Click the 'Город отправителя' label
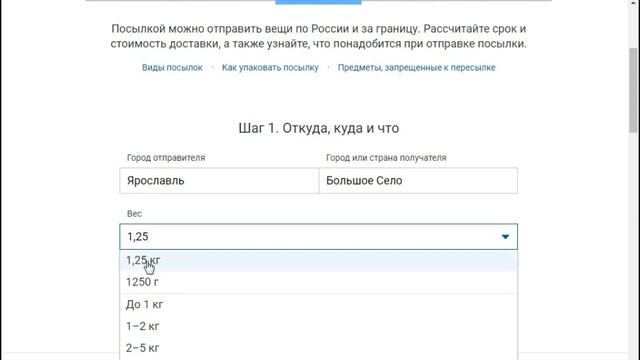 point(166,158)
